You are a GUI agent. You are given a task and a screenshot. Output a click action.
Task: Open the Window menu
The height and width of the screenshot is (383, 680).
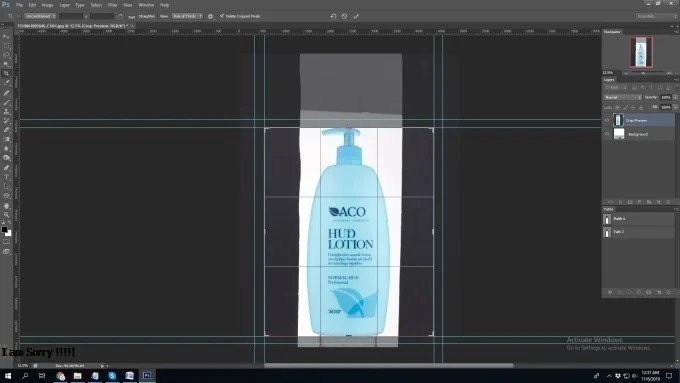pos(146,5)
